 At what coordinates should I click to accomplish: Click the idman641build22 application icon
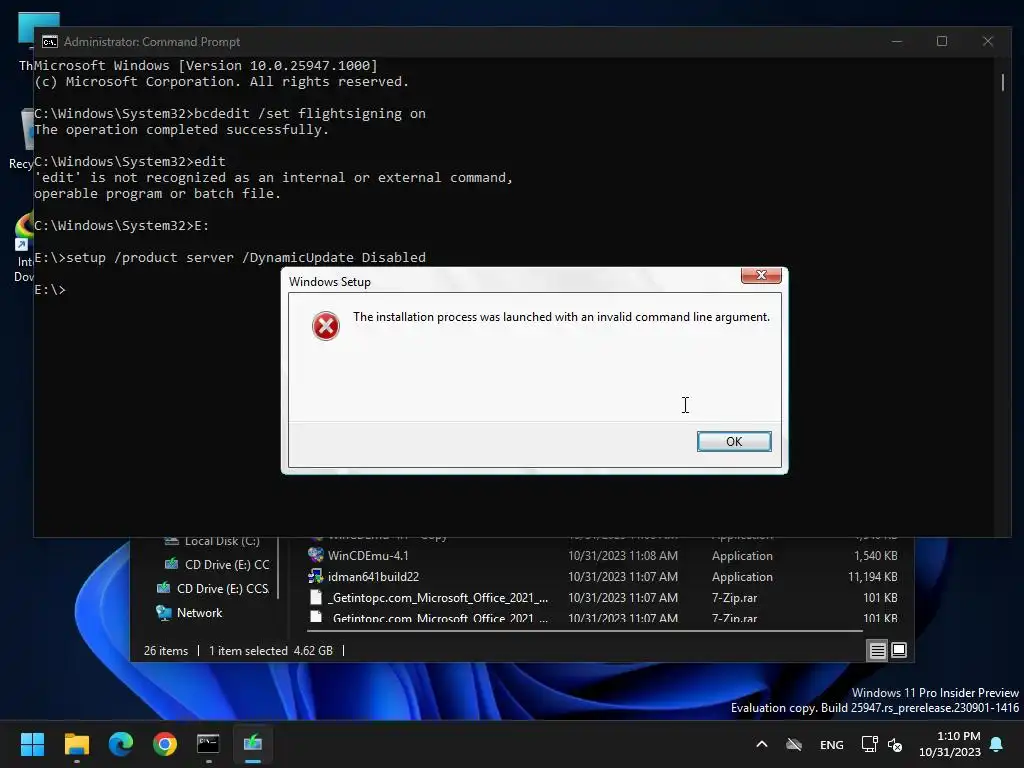pyautogui.click(x=316, y=576)
